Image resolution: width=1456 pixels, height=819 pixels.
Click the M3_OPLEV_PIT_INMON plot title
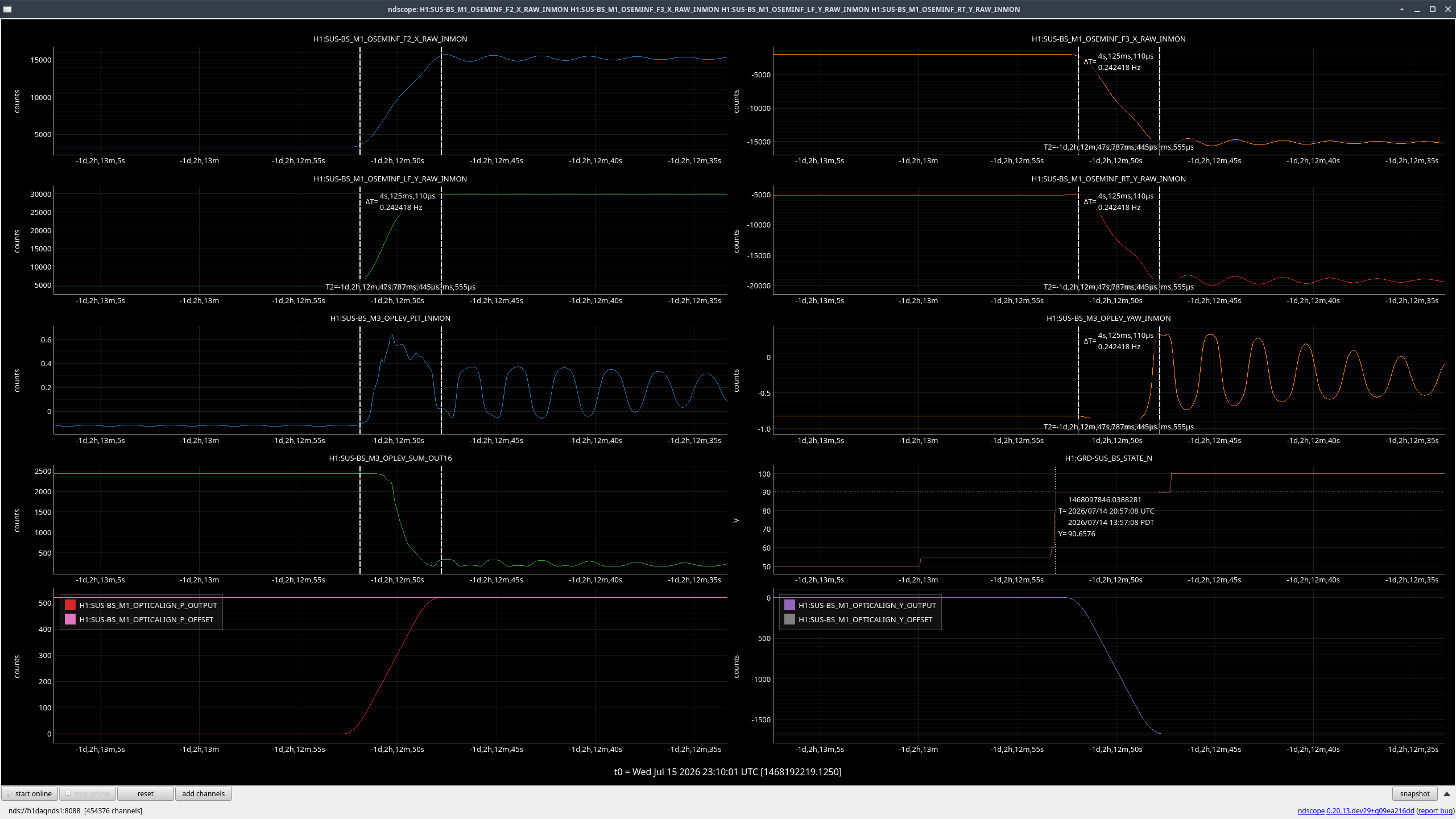coord(390,318)
